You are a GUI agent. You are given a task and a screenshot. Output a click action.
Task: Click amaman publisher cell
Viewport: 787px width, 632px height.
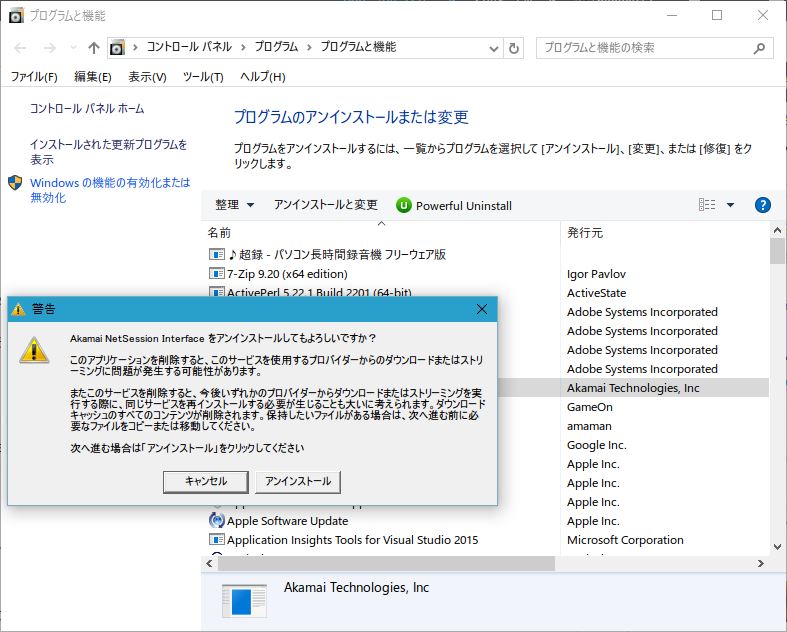[589, 426]
